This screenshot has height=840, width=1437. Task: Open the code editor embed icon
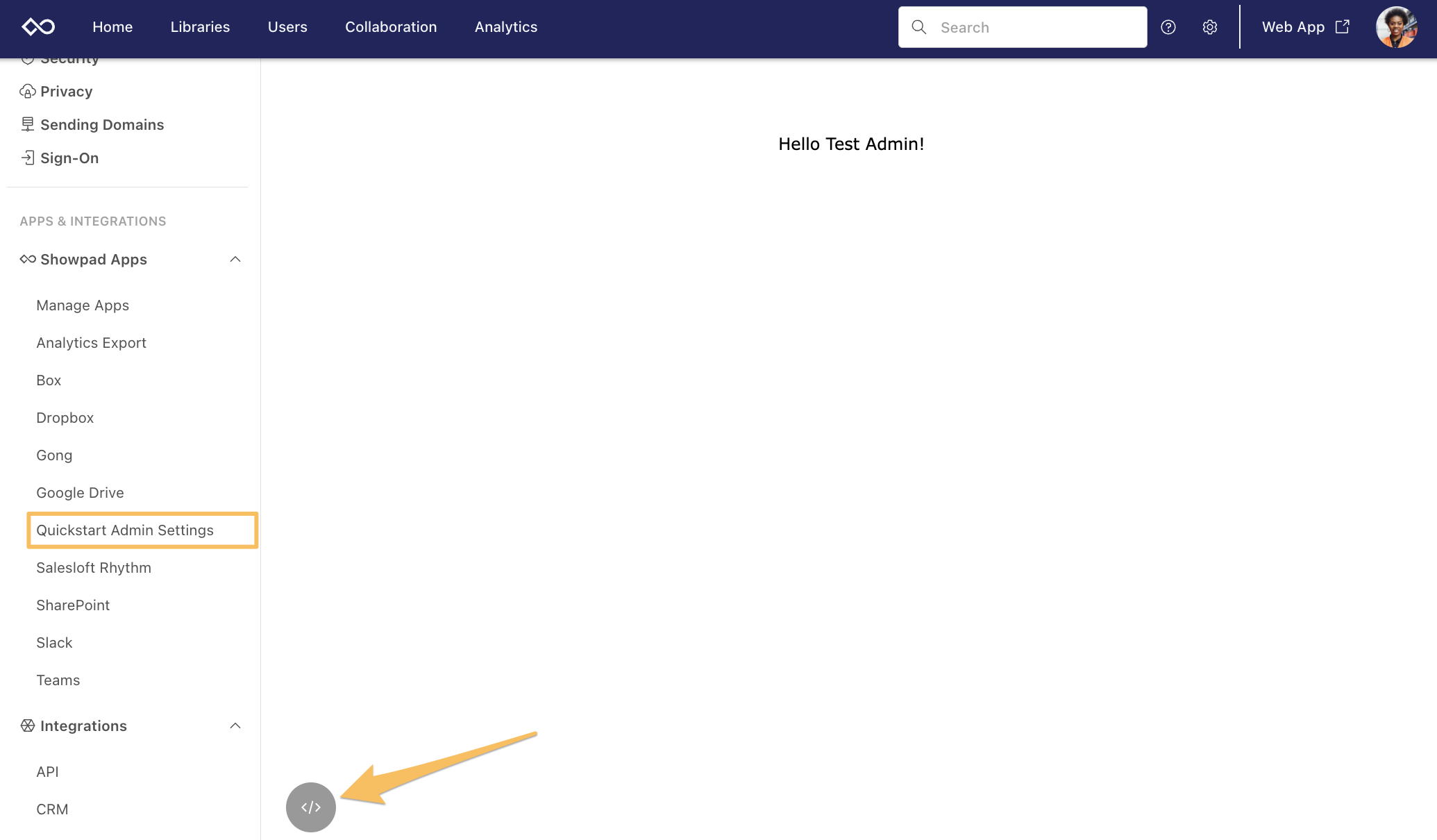311,806
